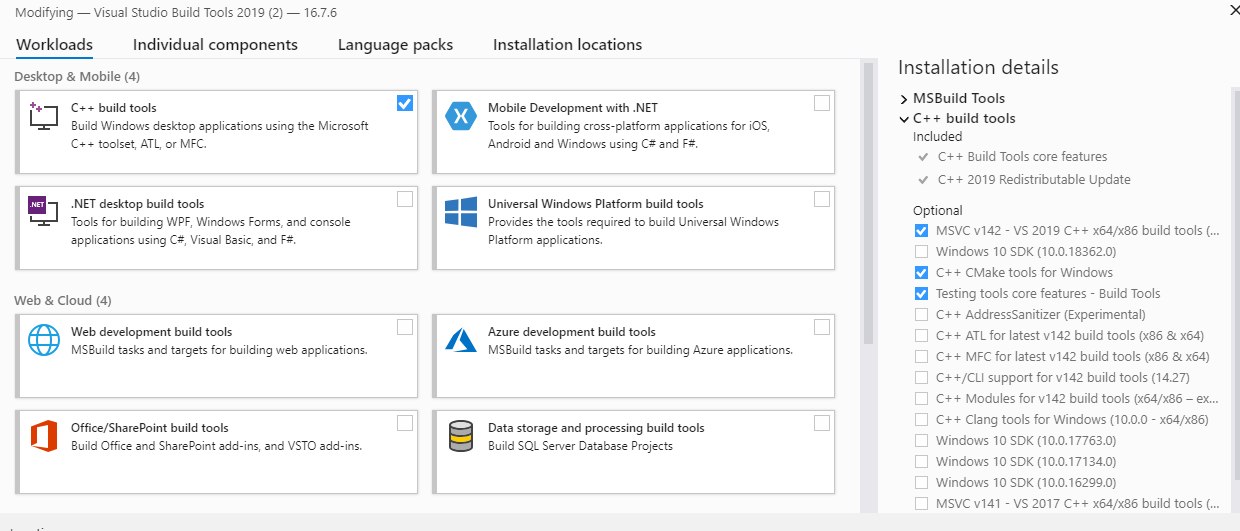The height and width of the screenshot is (531, 1240).
Task: Check C++ ATL for latest v142 build tools
Action: [x=921, y=336]
